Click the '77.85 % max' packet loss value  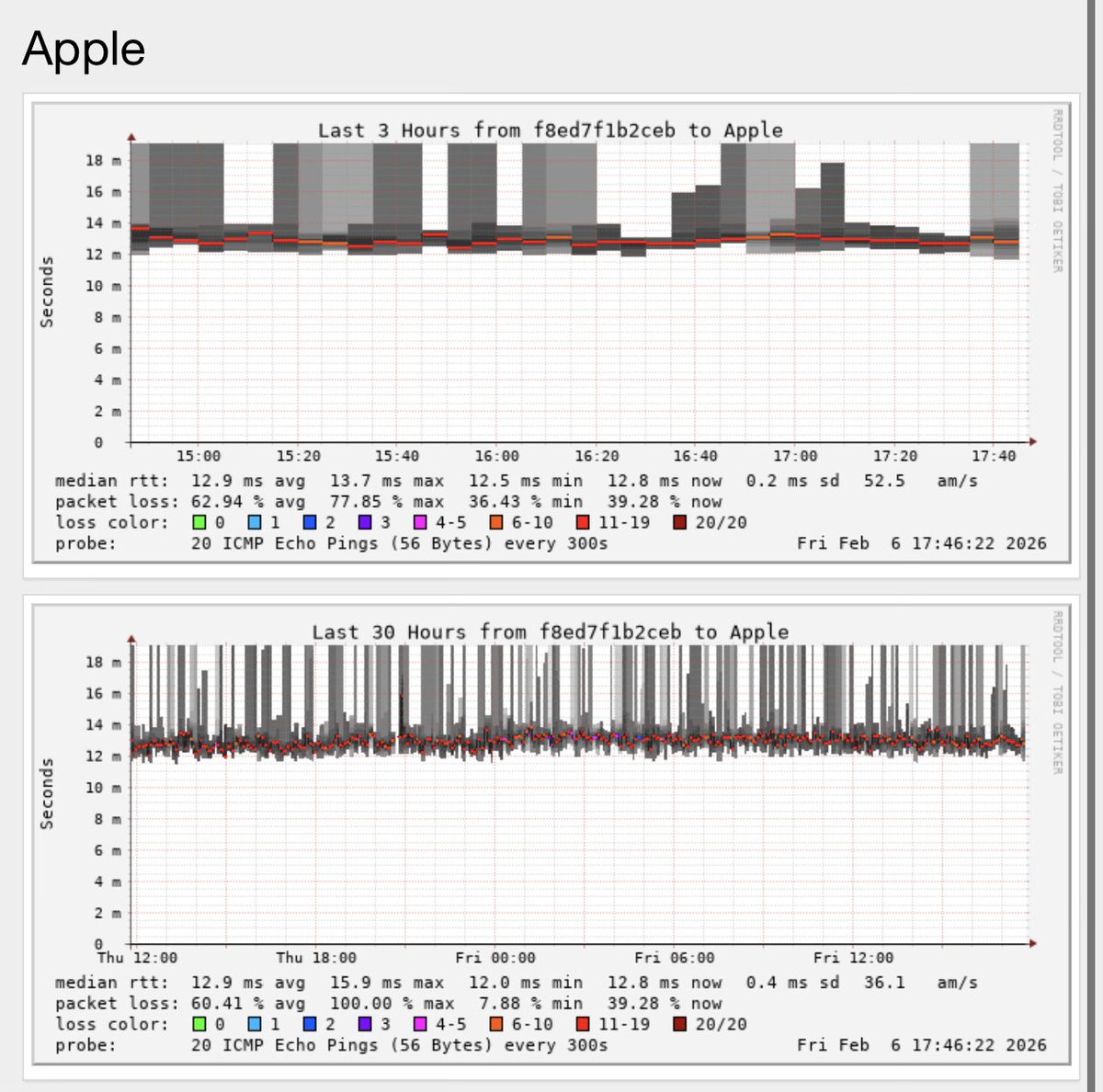387,502
